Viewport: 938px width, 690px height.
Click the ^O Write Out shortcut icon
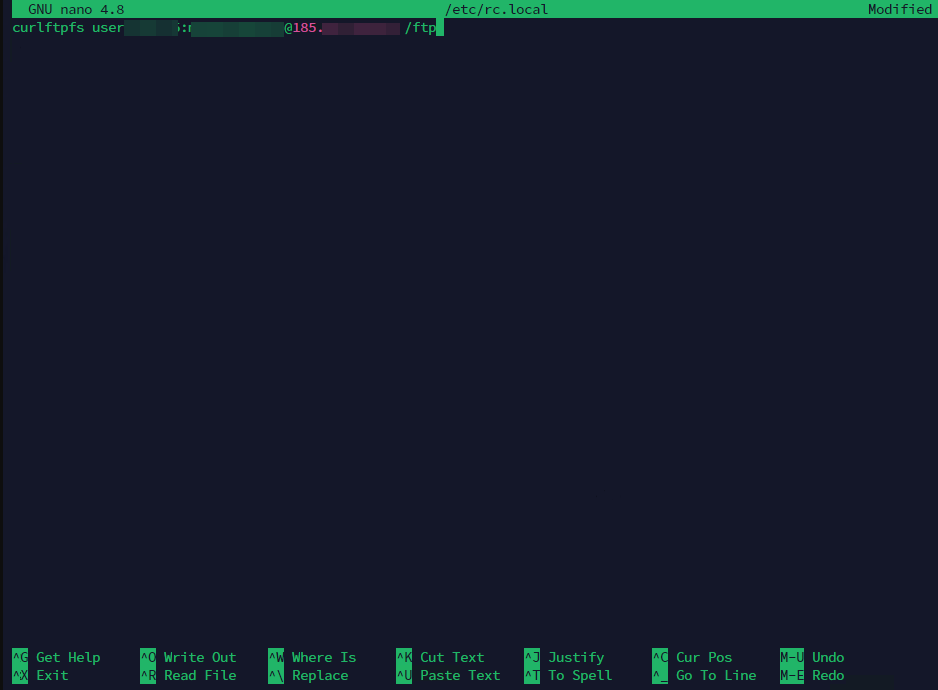click(146, 657)
